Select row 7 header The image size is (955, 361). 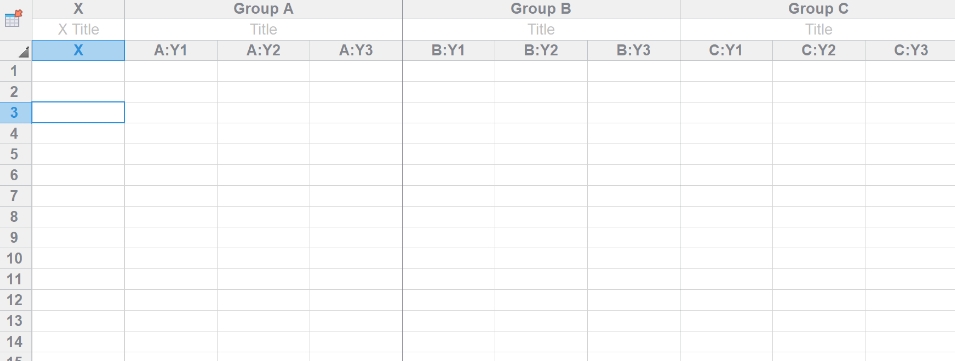[16, 196]
